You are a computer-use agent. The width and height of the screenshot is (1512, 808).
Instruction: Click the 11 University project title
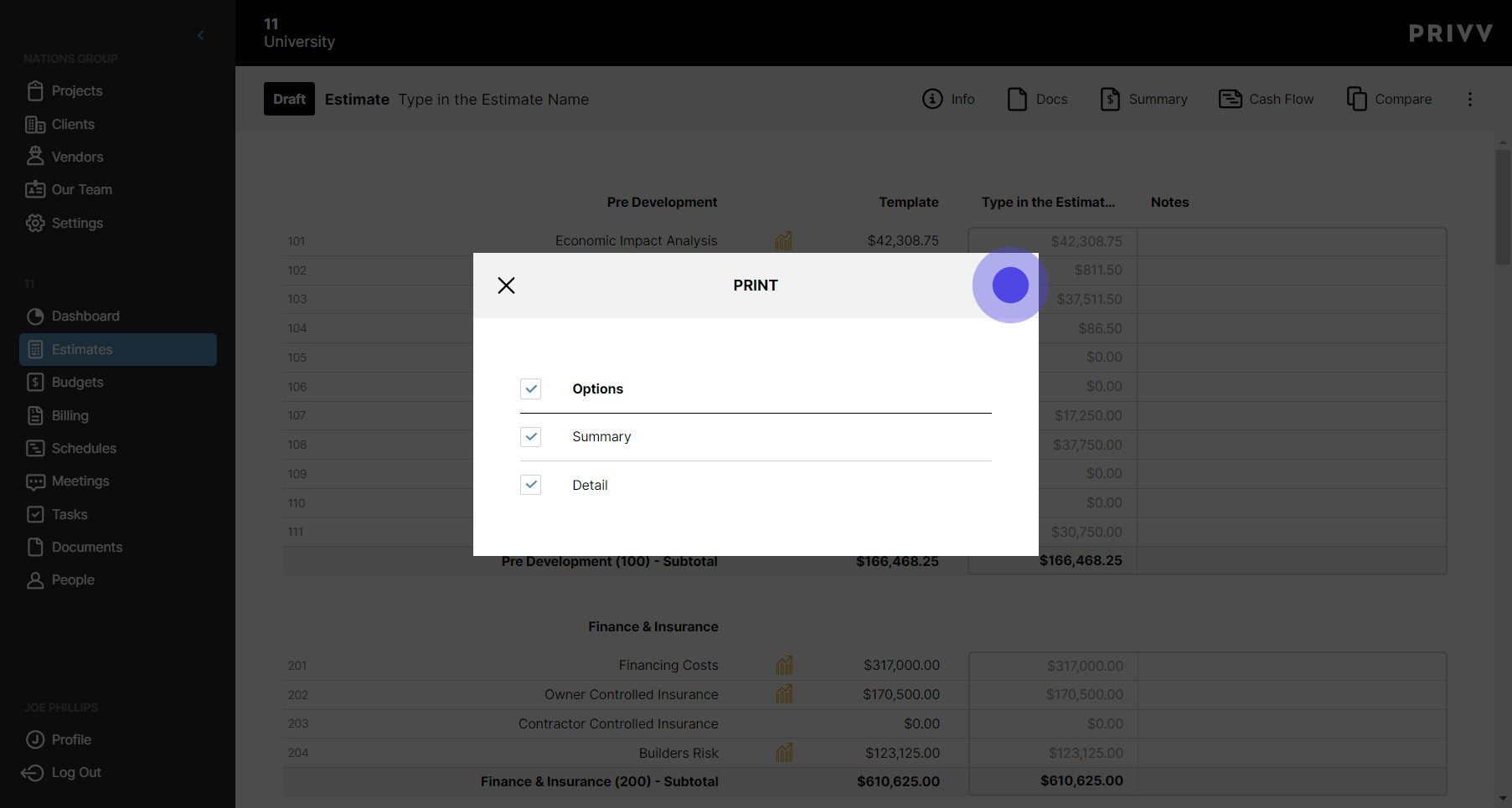(299, 33)
